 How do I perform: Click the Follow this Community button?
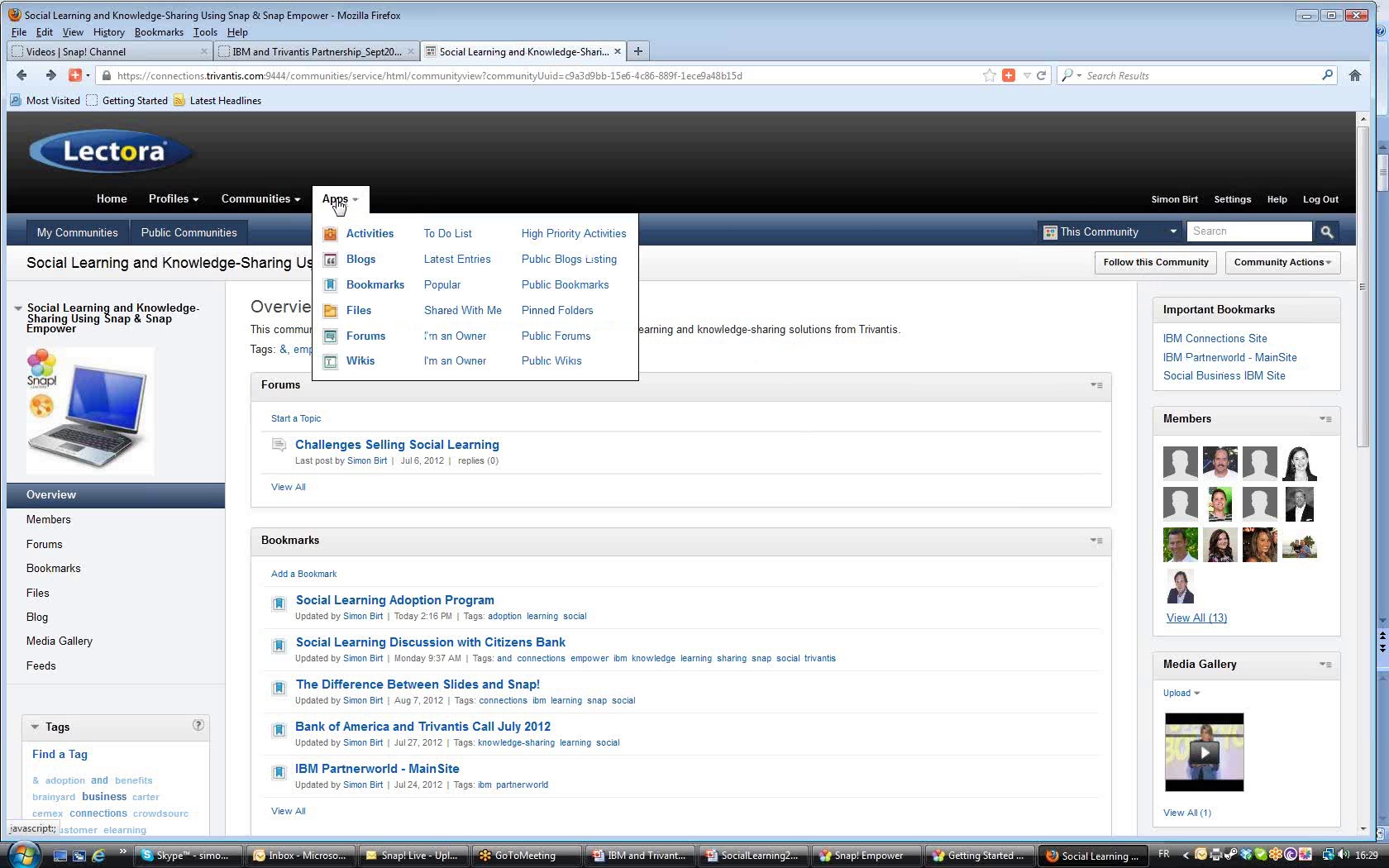(1156, 263)
